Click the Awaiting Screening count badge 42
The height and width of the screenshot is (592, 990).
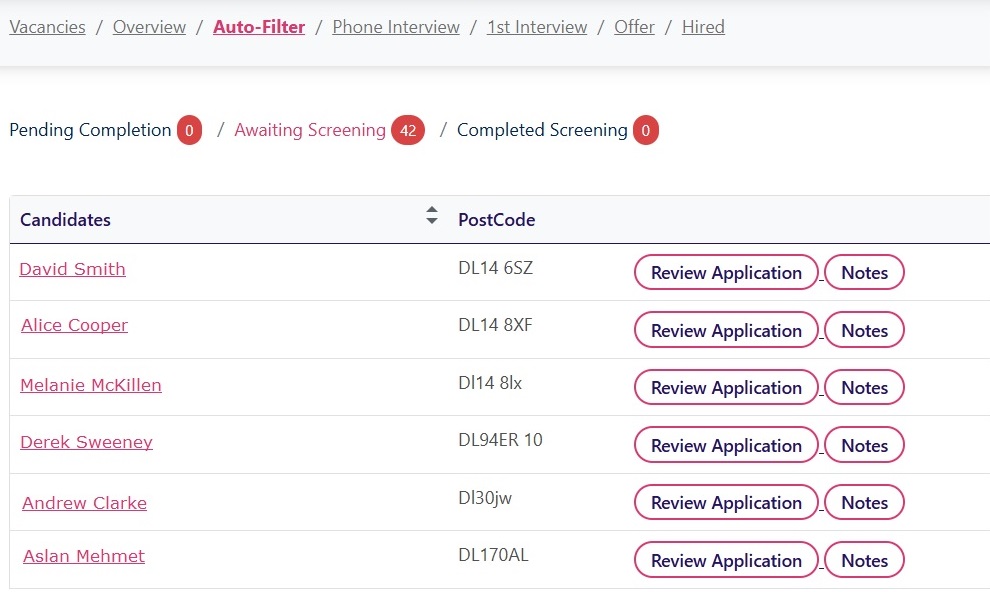[407, 130]
